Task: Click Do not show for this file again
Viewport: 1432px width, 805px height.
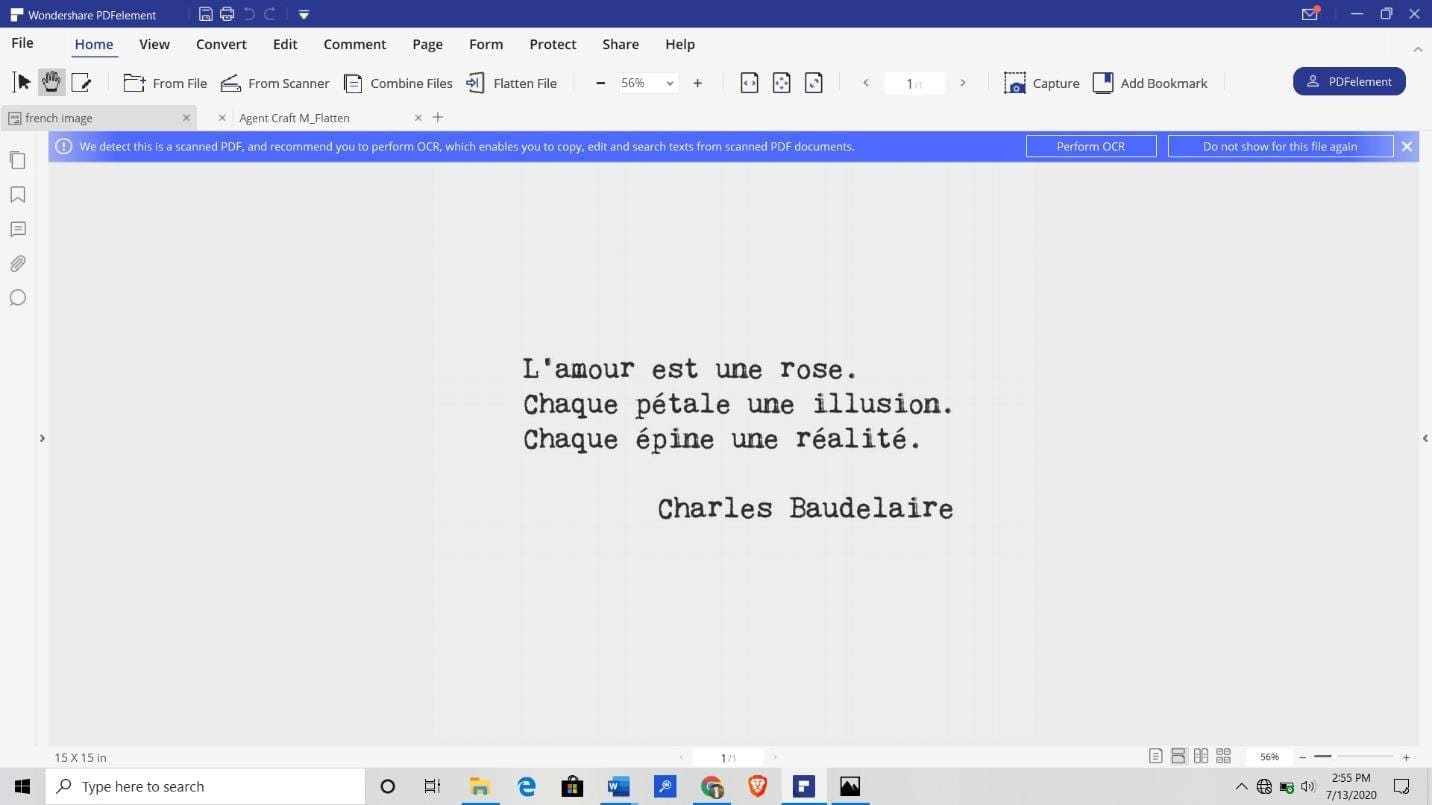Action: pyautogui.click(x=1279, y=146)
